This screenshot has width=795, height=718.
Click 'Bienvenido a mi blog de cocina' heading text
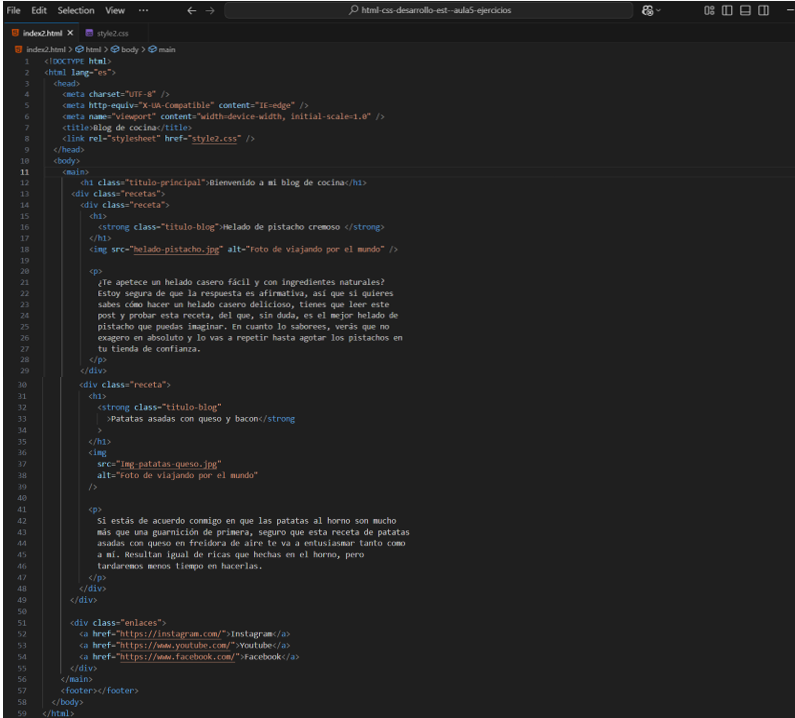click(x=277, y=183)
